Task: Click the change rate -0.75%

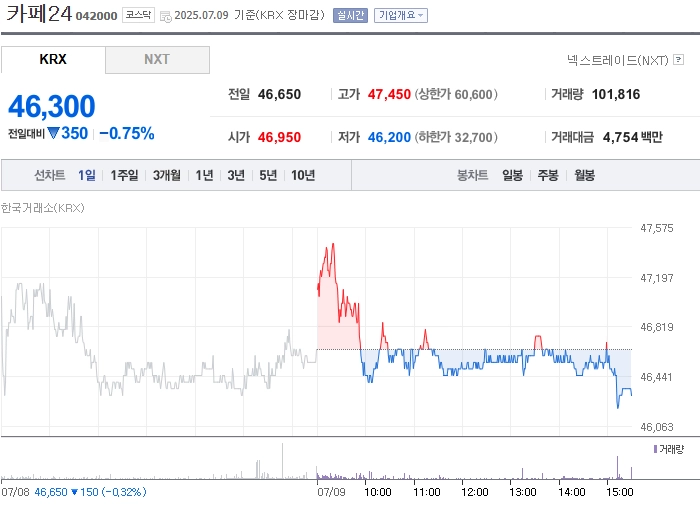Action: point(127,133)
